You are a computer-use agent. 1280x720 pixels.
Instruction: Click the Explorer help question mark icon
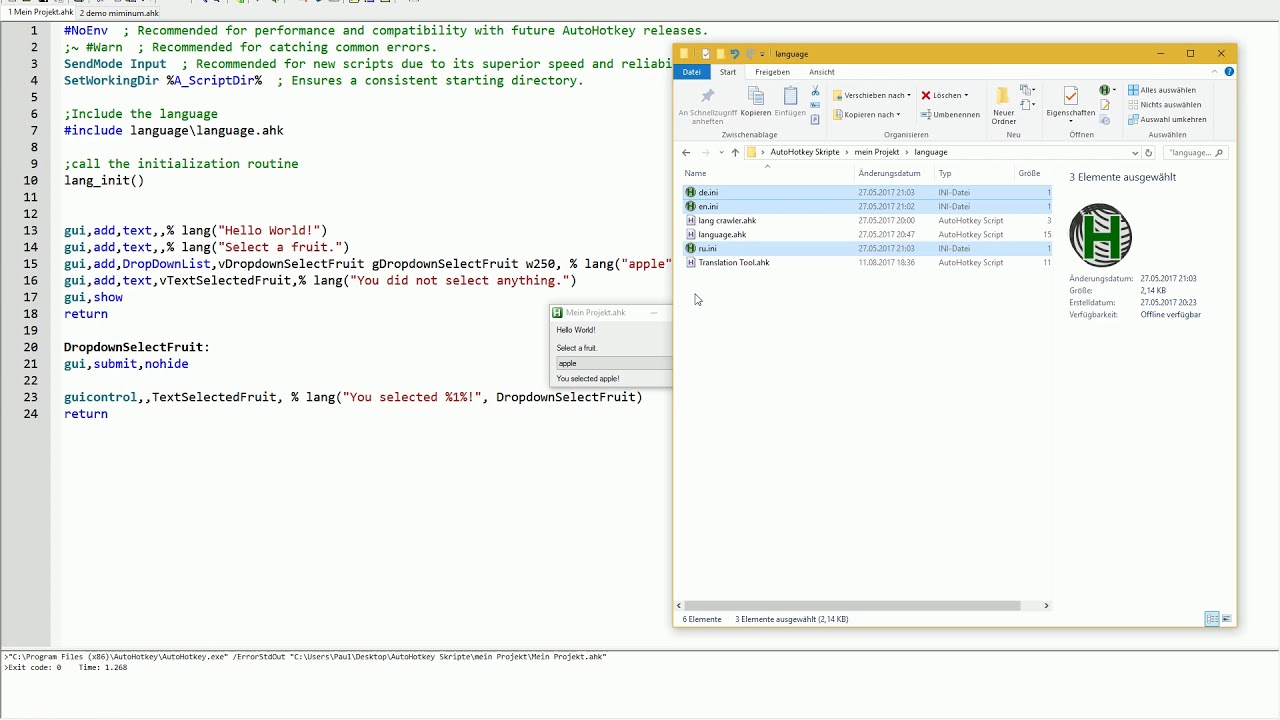(1229, 72)
